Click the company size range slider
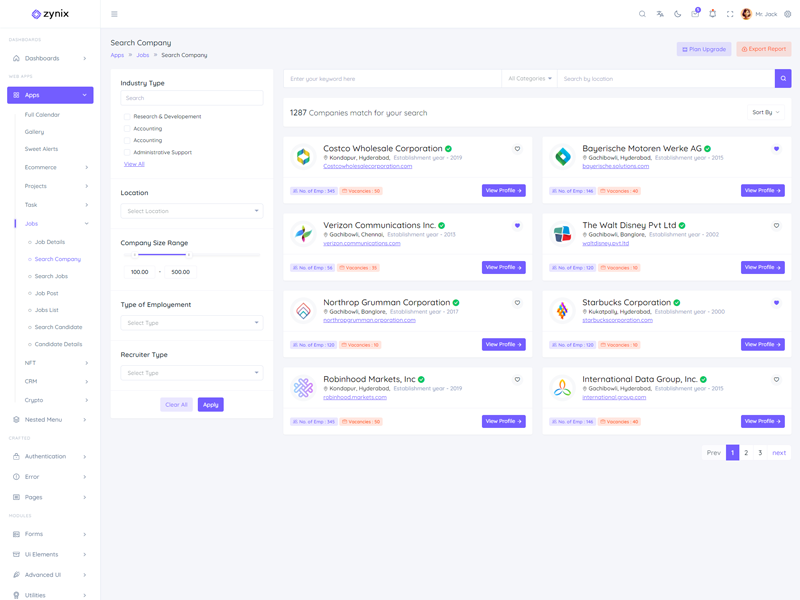Screen dimensions: 800x600 point(160,255)
